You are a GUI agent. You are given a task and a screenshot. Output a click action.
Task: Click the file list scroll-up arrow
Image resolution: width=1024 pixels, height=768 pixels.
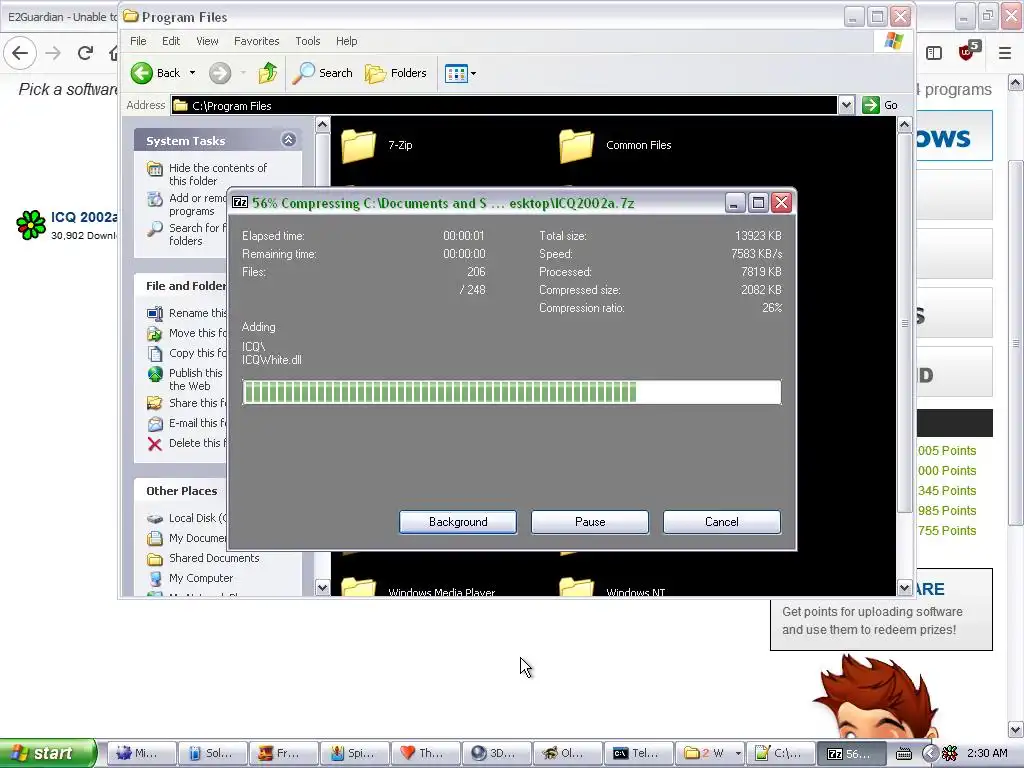tap(904, 124)
